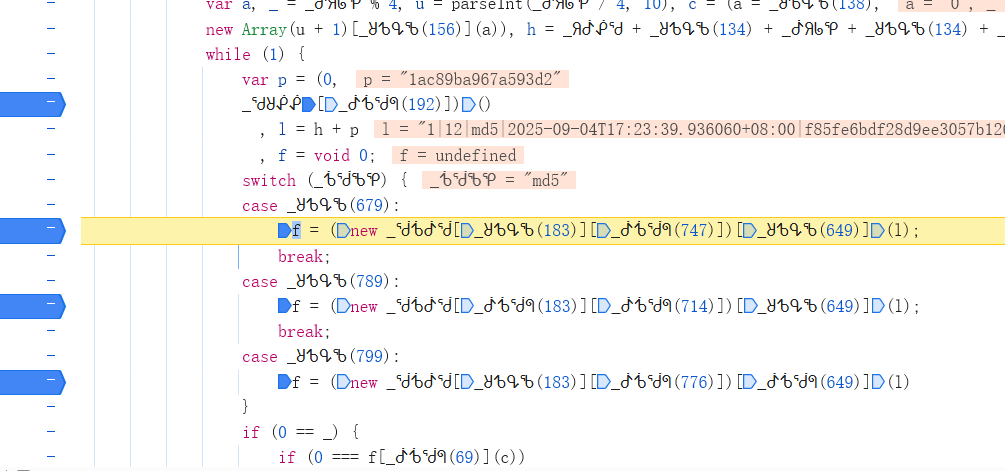This screenshot has height=471, width=1005.
Task: Click the 'break;' statement under the (747) line
Action: pyautogui.click(x=304, y=256)
